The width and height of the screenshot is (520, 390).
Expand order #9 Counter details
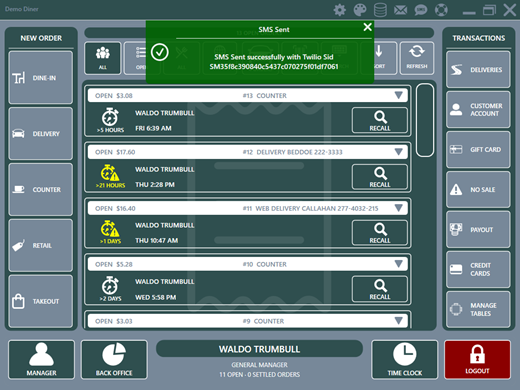[398, 321]
